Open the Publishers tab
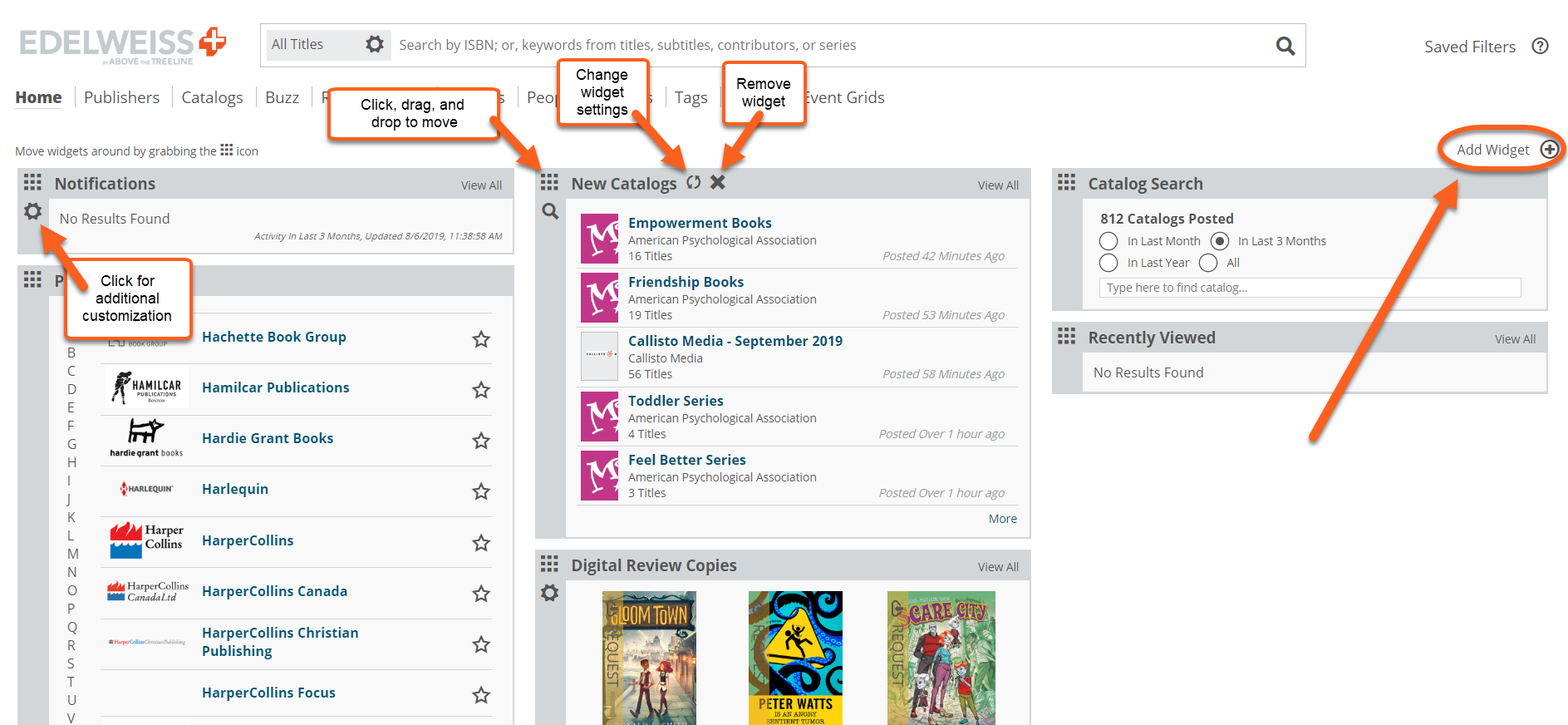This screenshot has height=725, width=1568. [x=121, y=97]
